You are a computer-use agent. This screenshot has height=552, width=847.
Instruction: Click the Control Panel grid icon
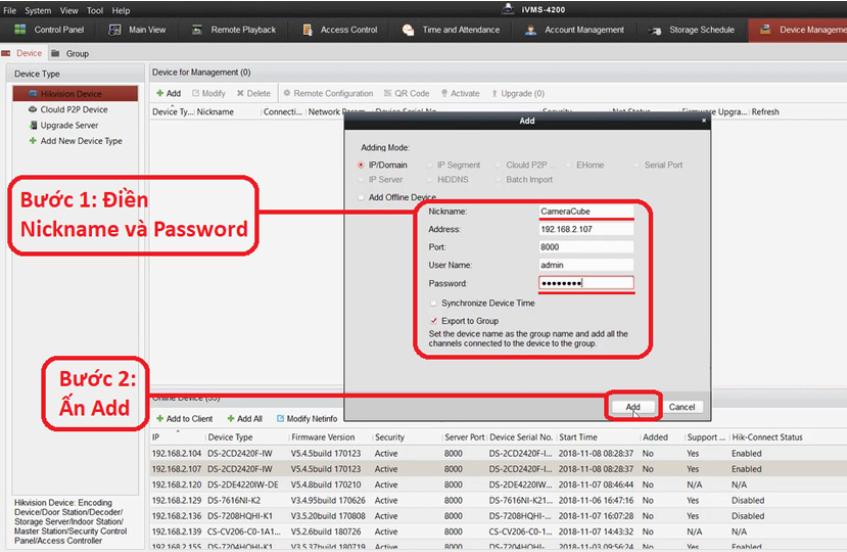20,30
